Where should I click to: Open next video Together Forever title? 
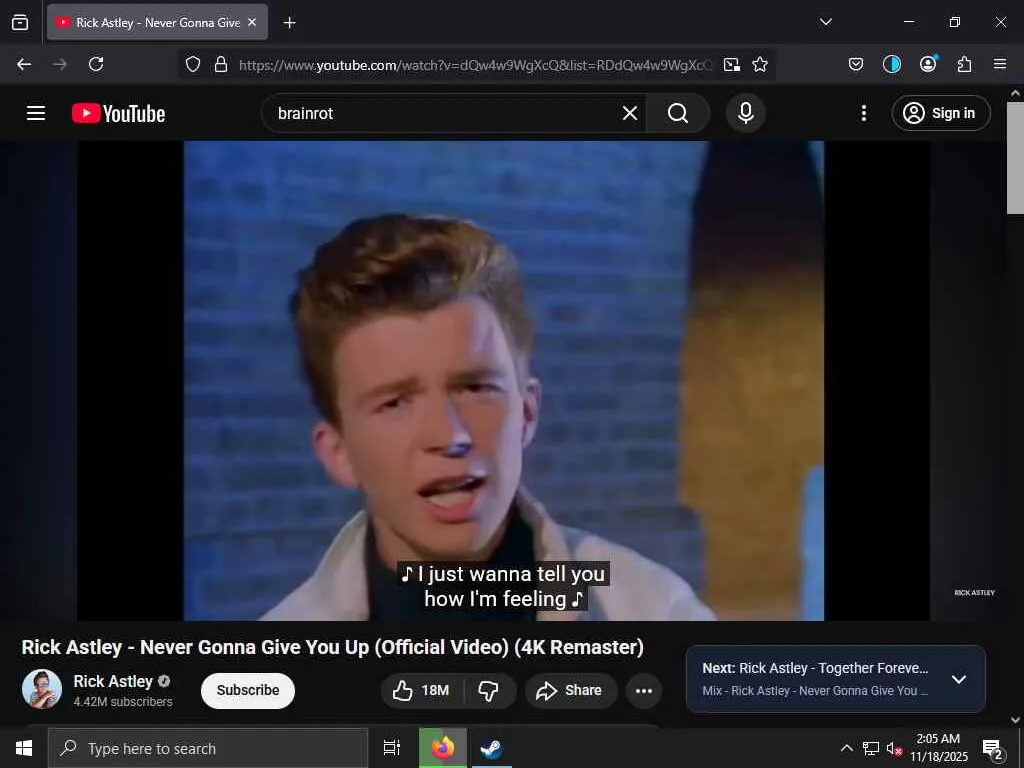[x=814, y=668]
